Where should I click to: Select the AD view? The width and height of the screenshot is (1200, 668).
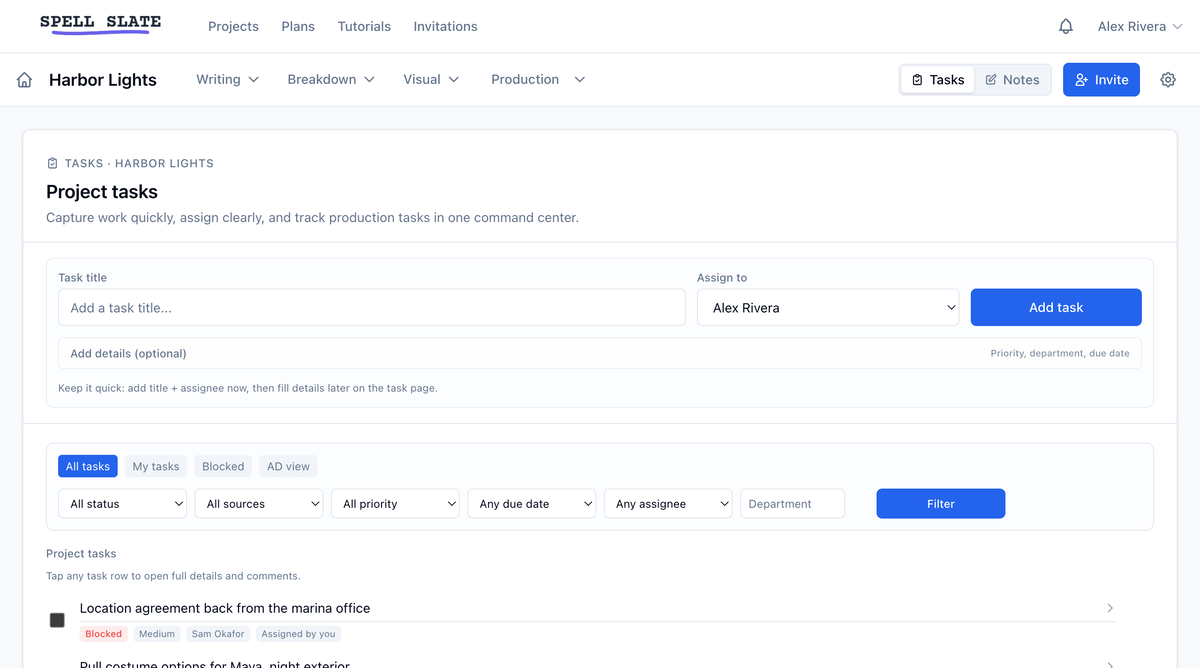pos(288,466)
